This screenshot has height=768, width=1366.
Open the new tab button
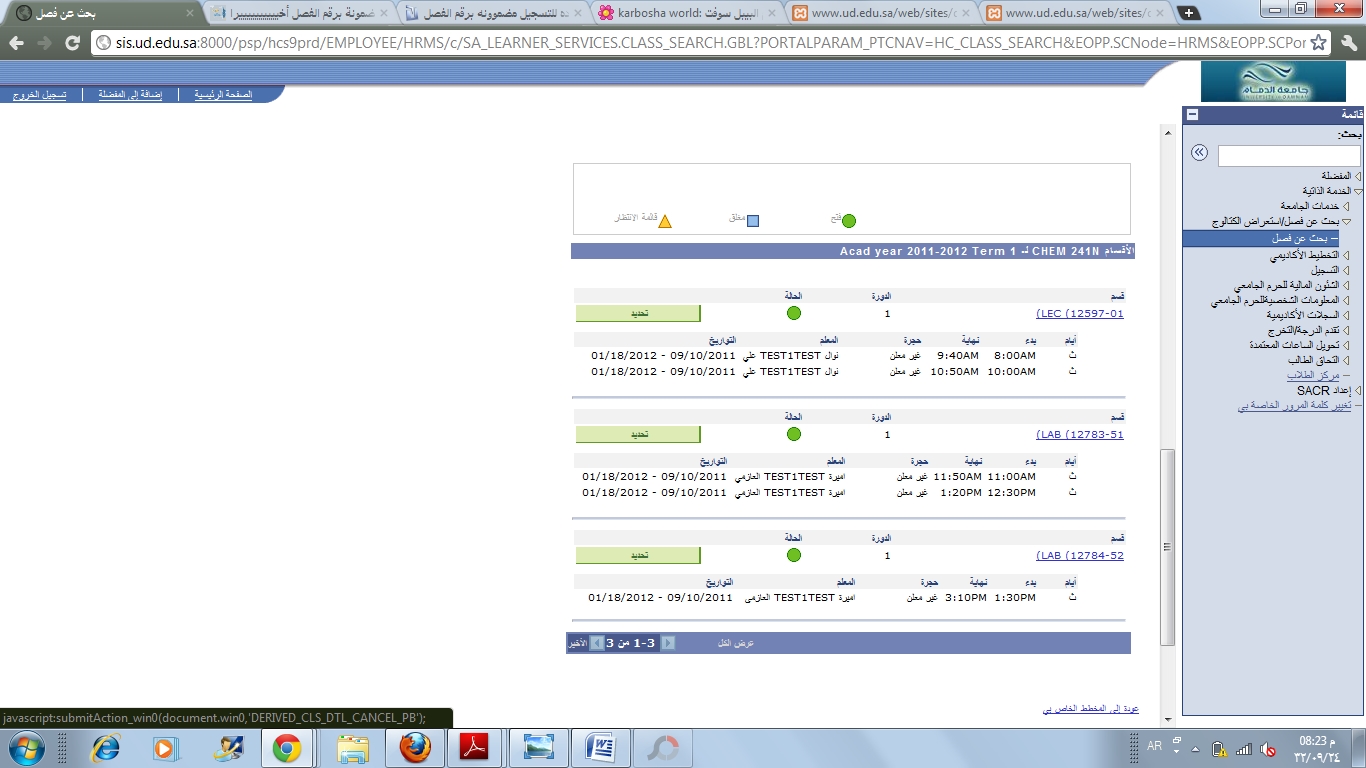[x=1188, y=13]
